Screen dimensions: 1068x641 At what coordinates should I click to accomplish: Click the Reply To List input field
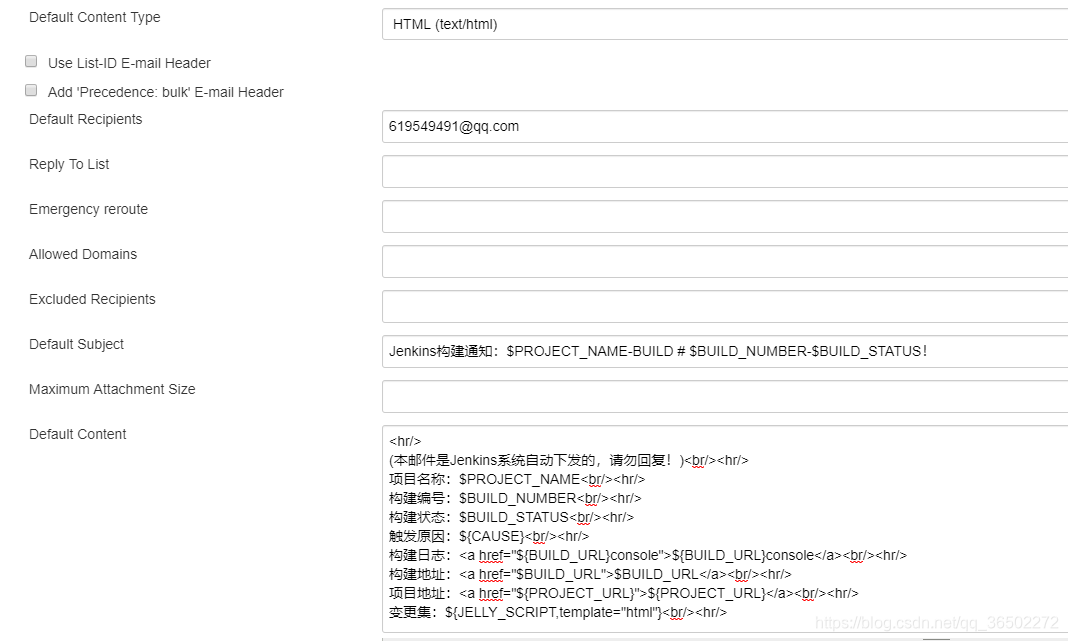click(x=725, y=172)
